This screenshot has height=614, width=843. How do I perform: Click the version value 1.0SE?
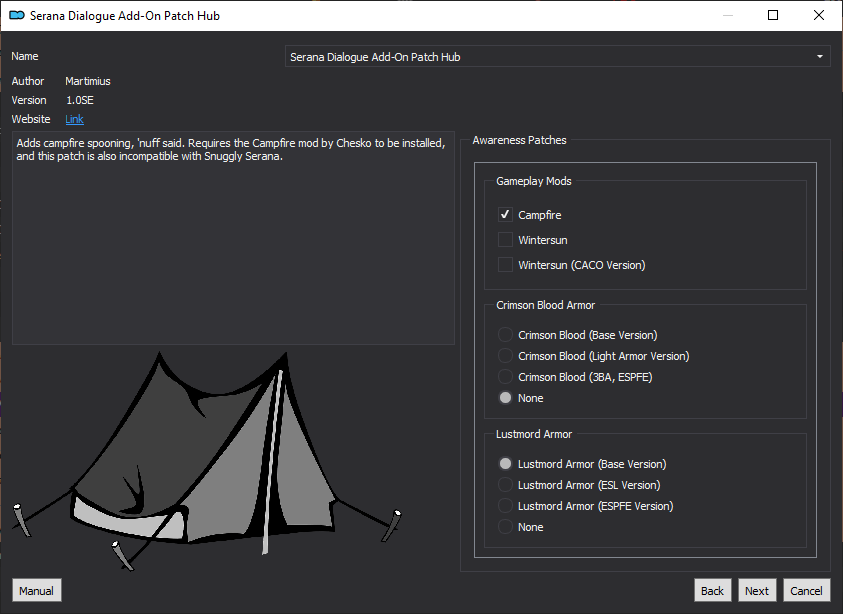80,100
